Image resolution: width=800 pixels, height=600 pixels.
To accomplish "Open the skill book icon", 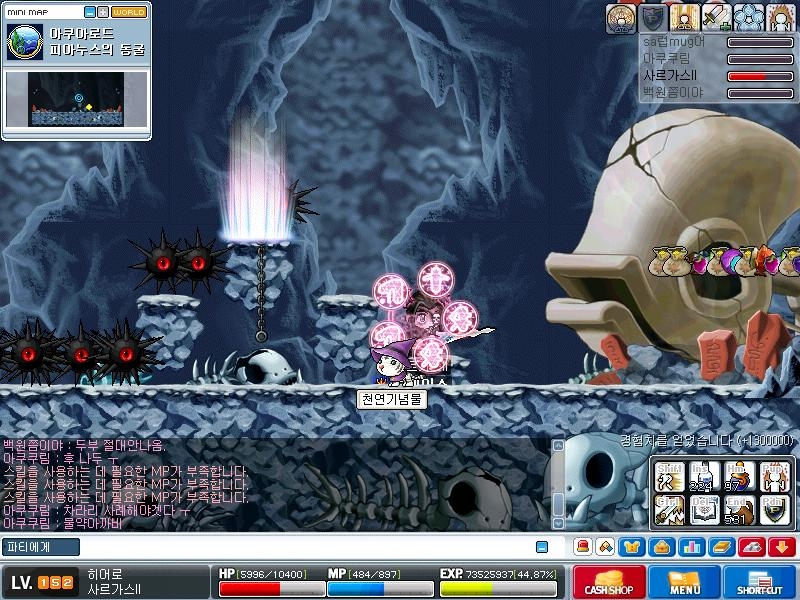I will click(x=722, y=547).
